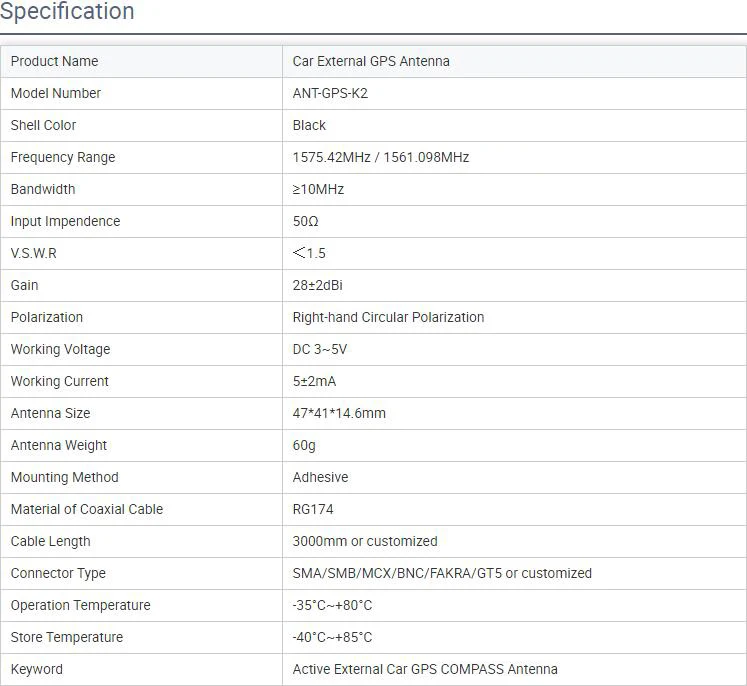The height and width of the screenshot is (686, 747).
Task: Click the 'Shell Color' label
Action: (43, 125)
